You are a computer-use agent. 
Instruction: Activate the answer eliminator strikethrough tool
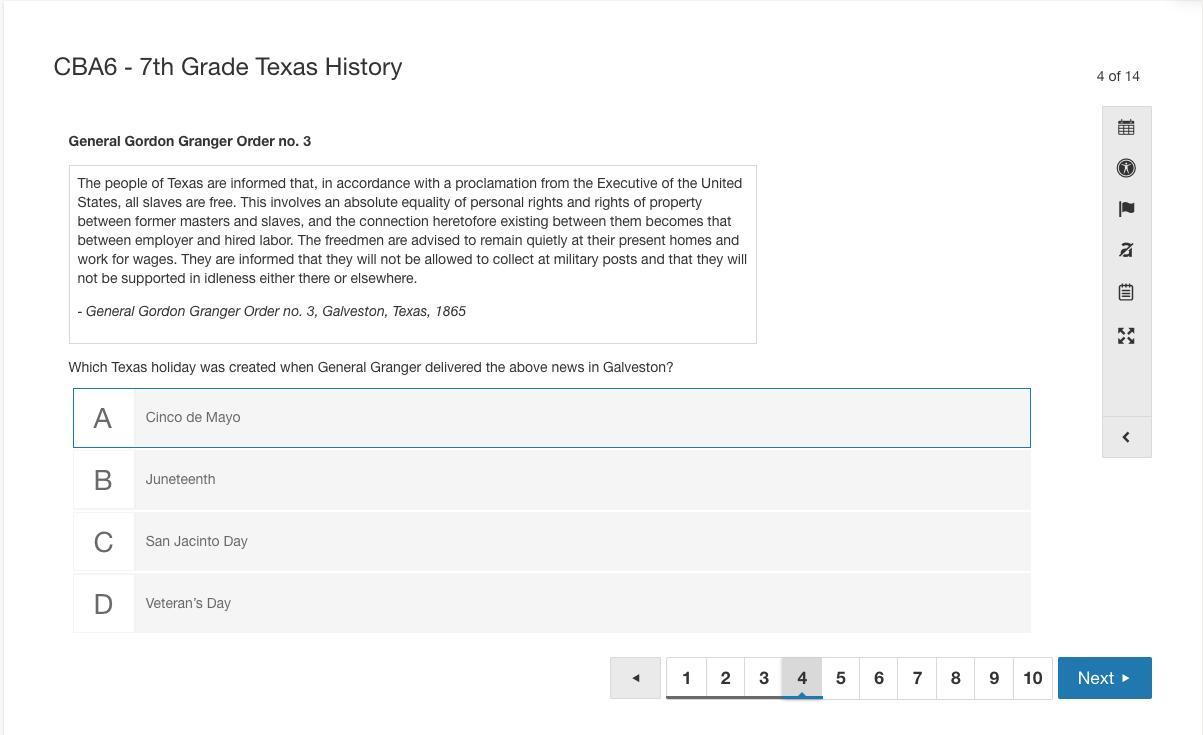tap(1126, 250)
